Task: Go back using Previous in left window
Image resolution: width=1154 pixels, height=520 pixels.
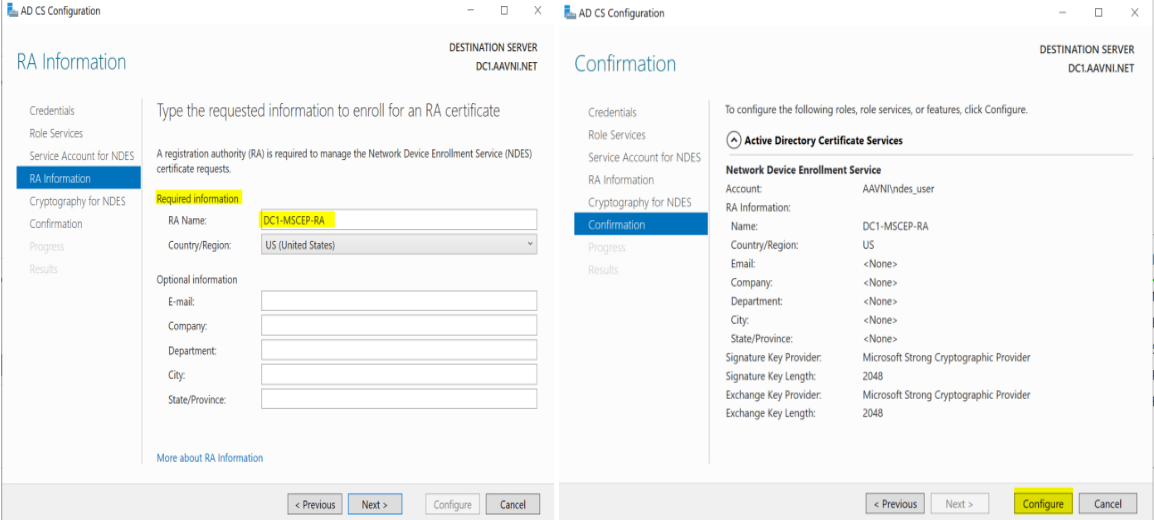Action: (x=314, y=504)
